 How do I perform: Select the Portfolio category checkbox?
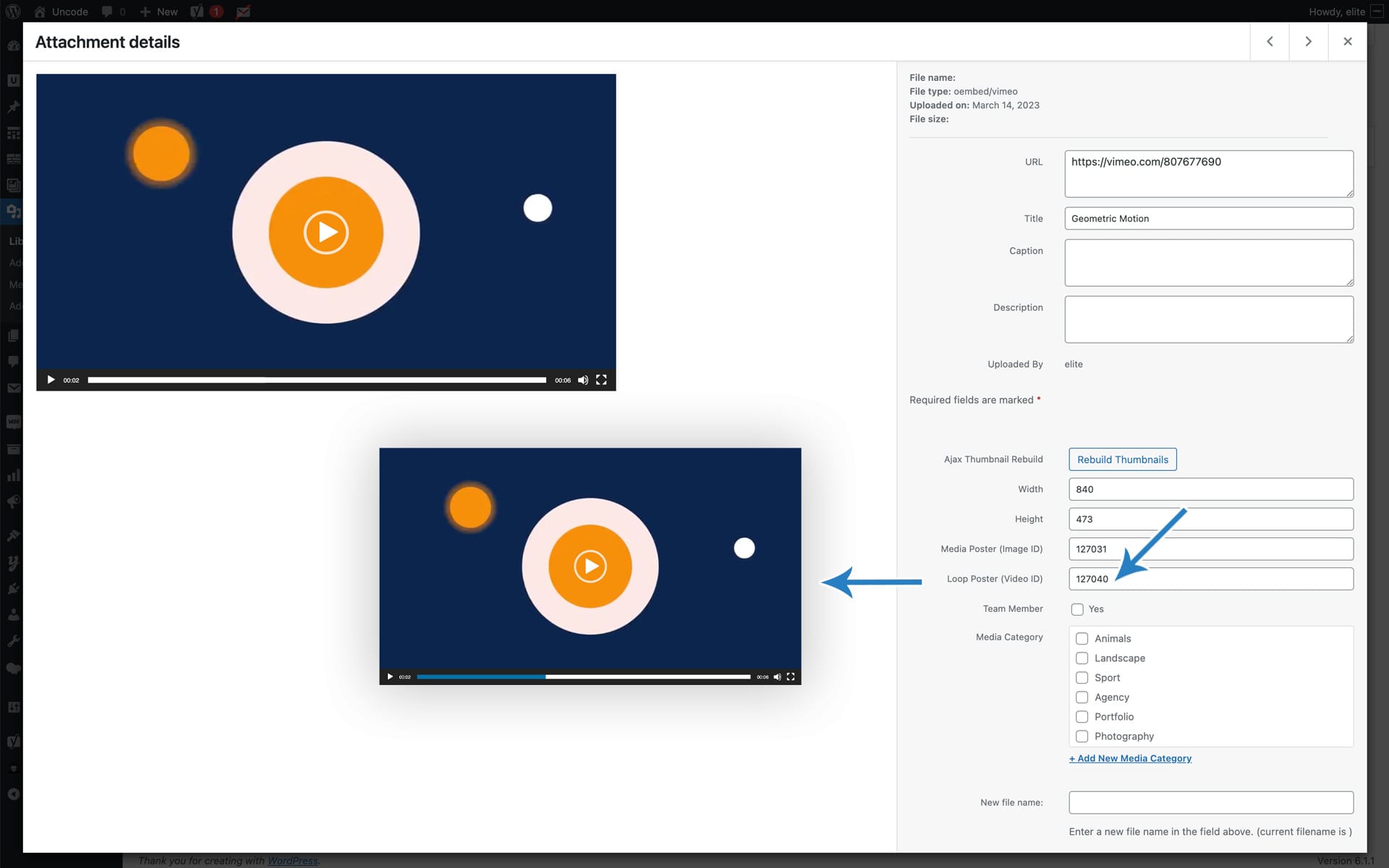click(1082, 717)
